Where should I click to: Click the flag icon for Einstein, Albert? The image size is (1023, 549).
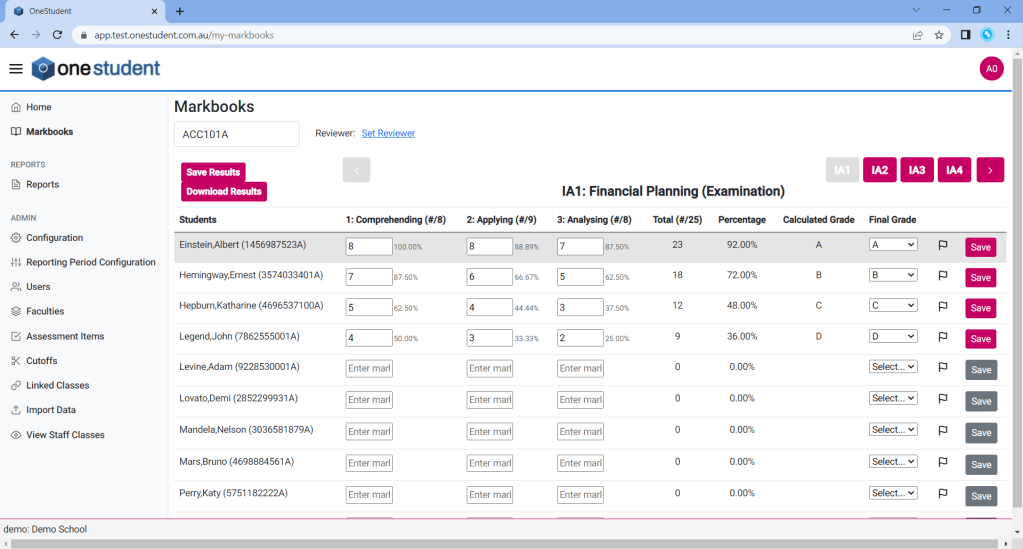(x=942, y=245)
